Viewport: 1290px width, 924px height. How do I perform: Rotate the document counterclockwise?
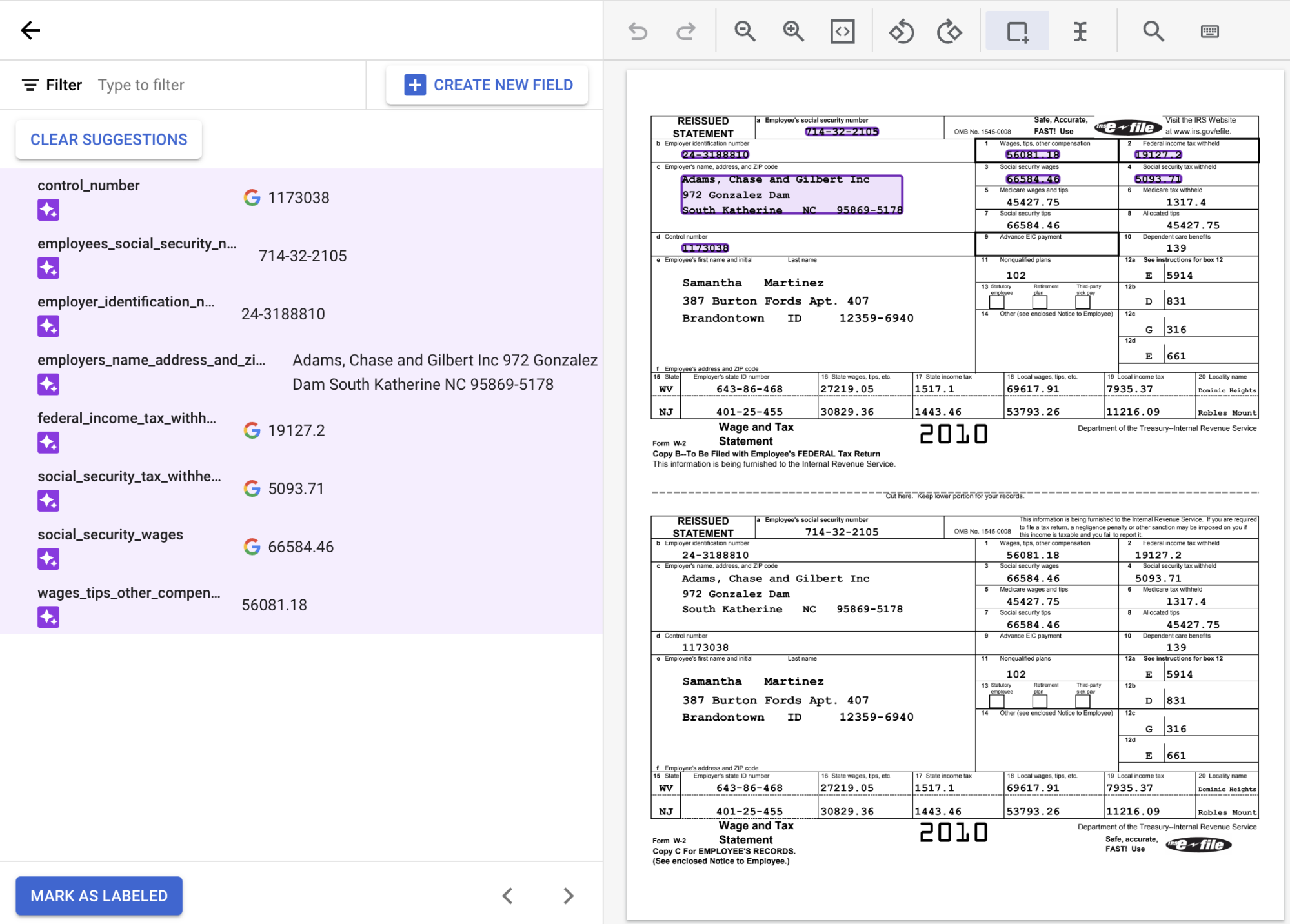point(902,30)
